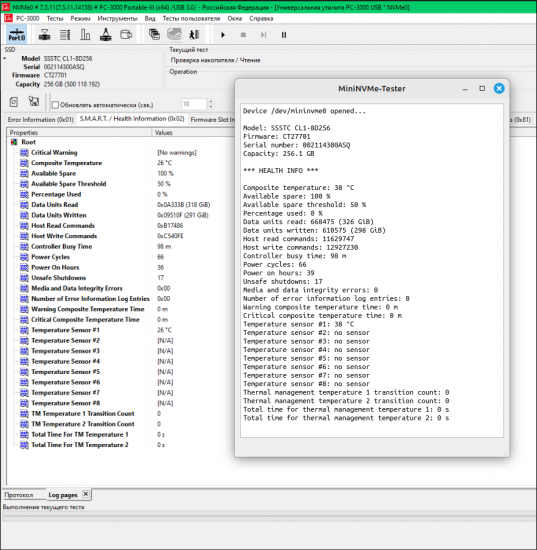Click the refresh interval input field
This screenshot has height=550, width=537.
[x=194, y=104]
